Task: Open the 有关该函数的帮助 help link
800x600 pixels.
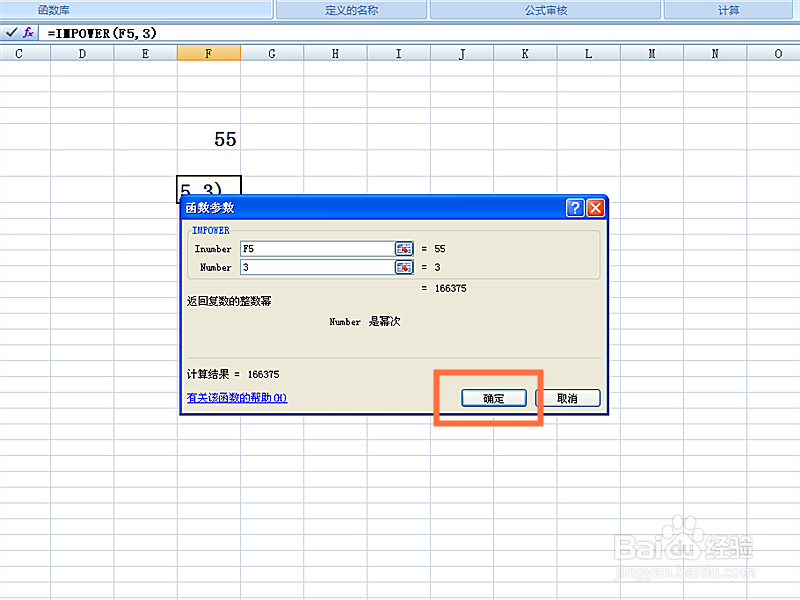Action: 235,398
